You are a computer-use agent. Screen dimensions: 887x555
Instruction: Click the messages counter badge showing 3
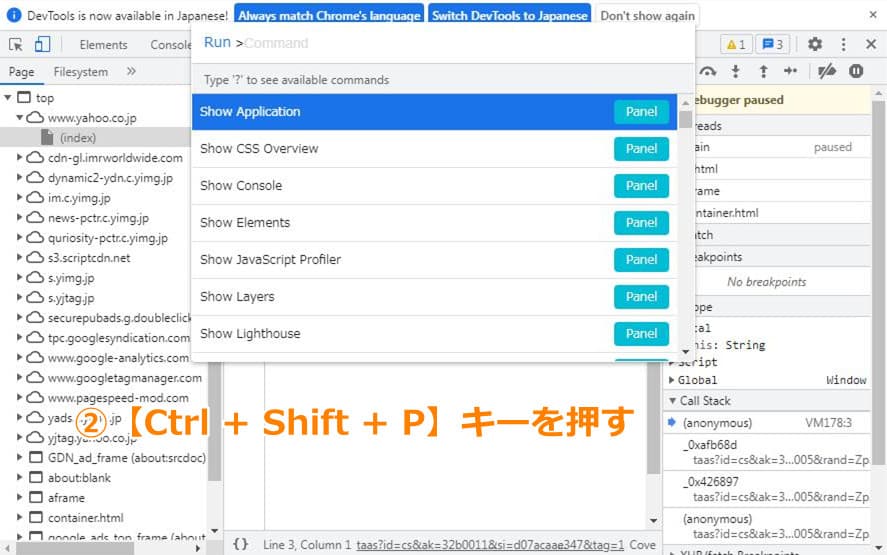click(772, 44)
